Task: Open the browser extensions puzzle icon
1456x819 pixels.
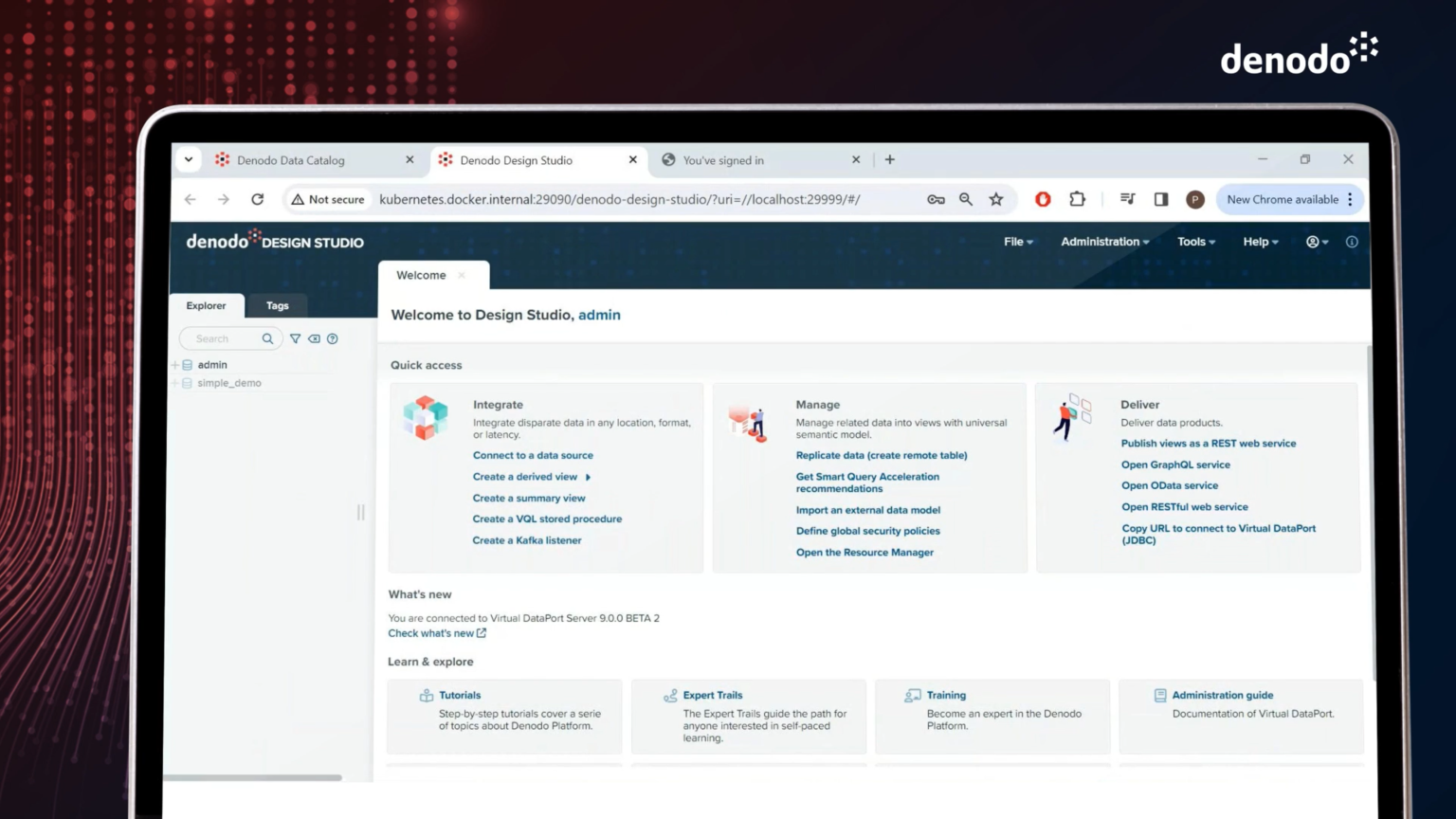Action: pyautogui.click(x=1077, y=199)
